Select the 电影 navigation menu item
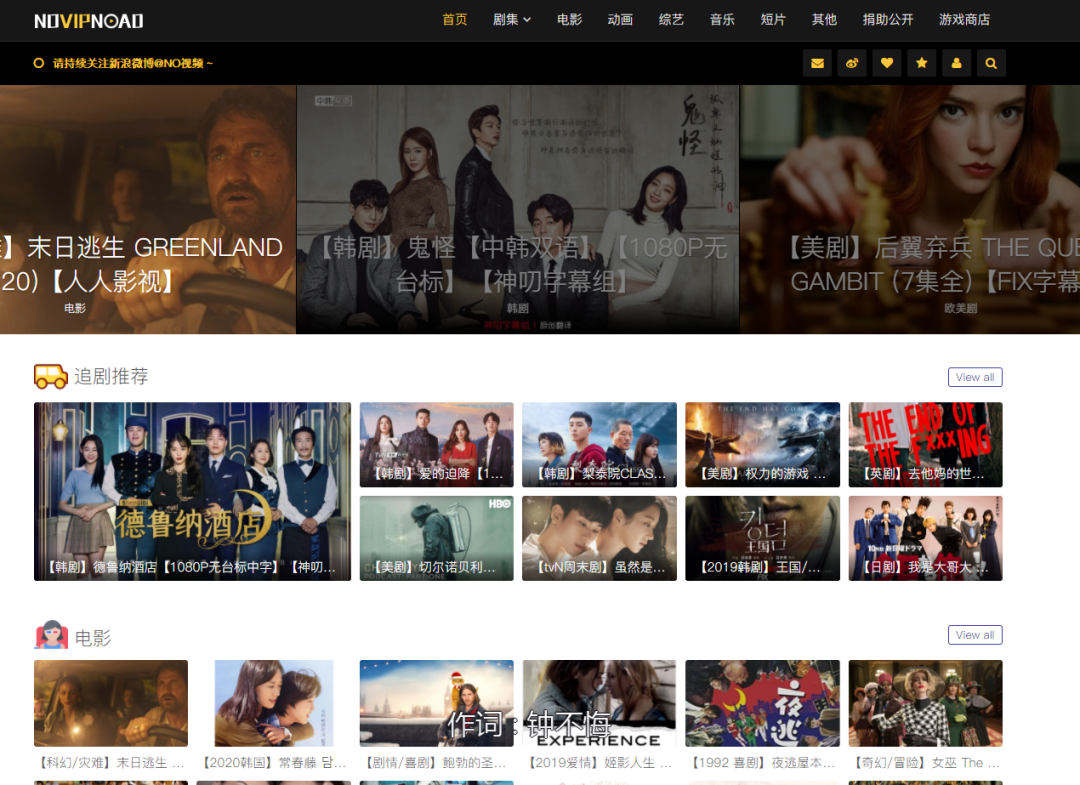 570,20
